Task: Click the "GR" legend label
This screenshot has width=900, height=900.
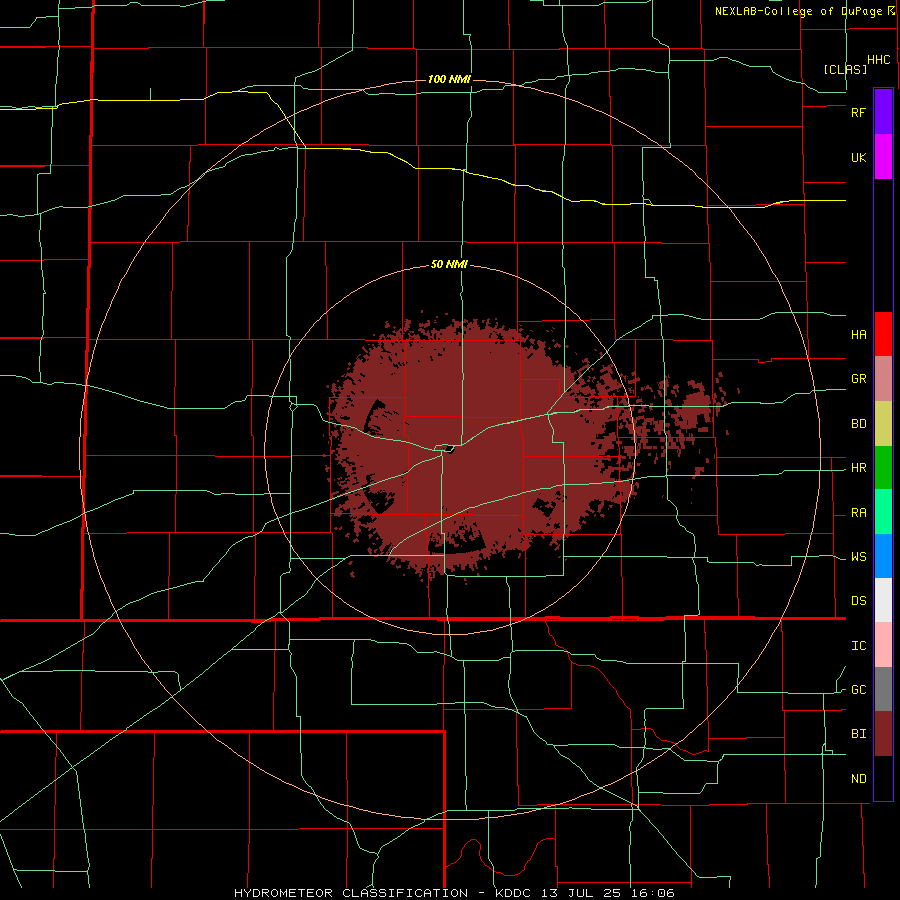Action: 858,379
